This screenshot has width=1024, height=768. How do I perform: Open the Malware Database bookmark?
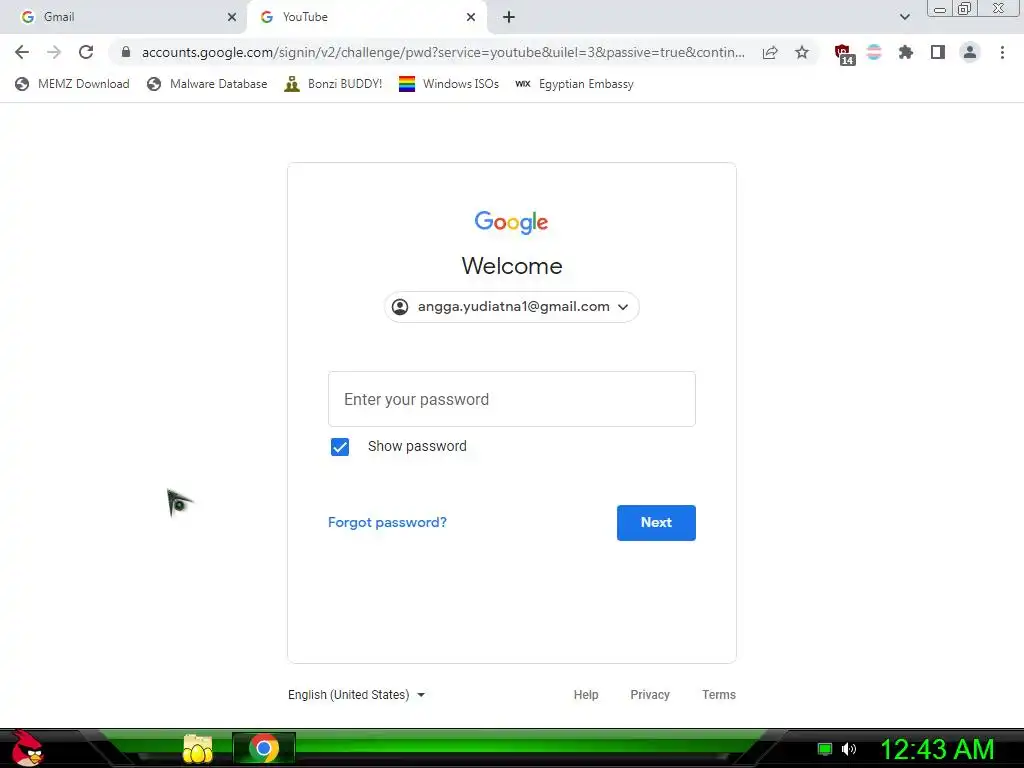click(208, 84)
